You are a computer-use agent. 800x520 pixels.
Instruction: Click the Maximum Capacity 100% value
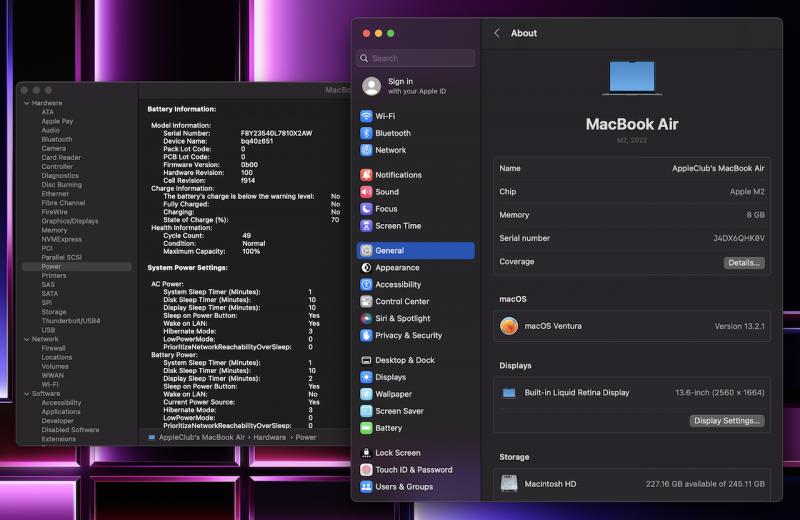251,251
